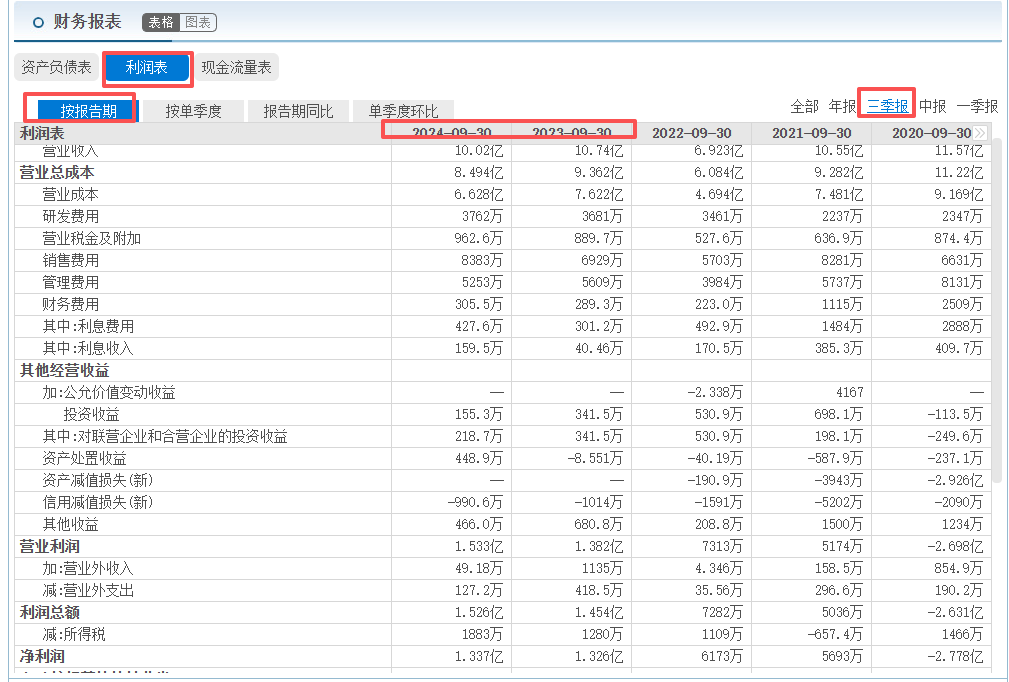The height and width of the screenshot is (682, 1009).
Task: Click the 投资收益 row label
Action: point(91,414)
